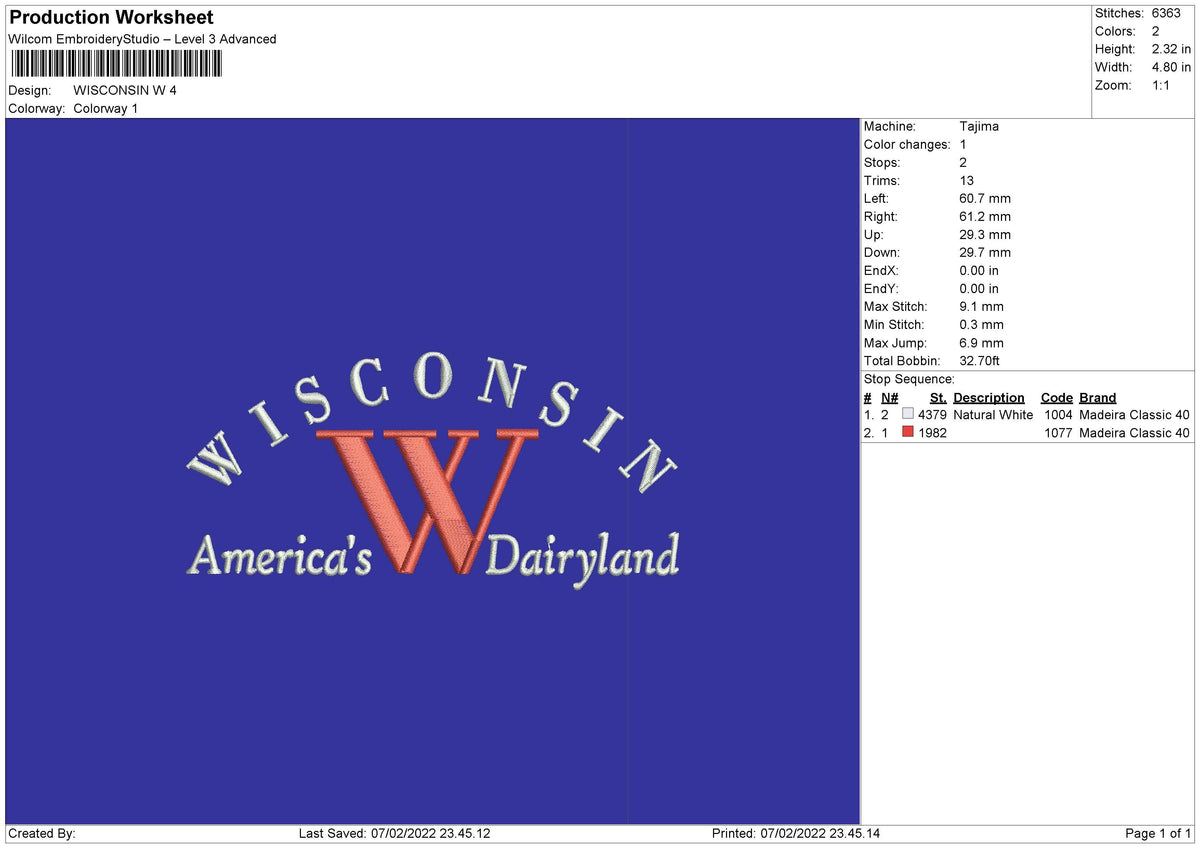Click the thread code 1004 cell
The width and height of the screenshot is (1200, 848).
point(1058,414)
